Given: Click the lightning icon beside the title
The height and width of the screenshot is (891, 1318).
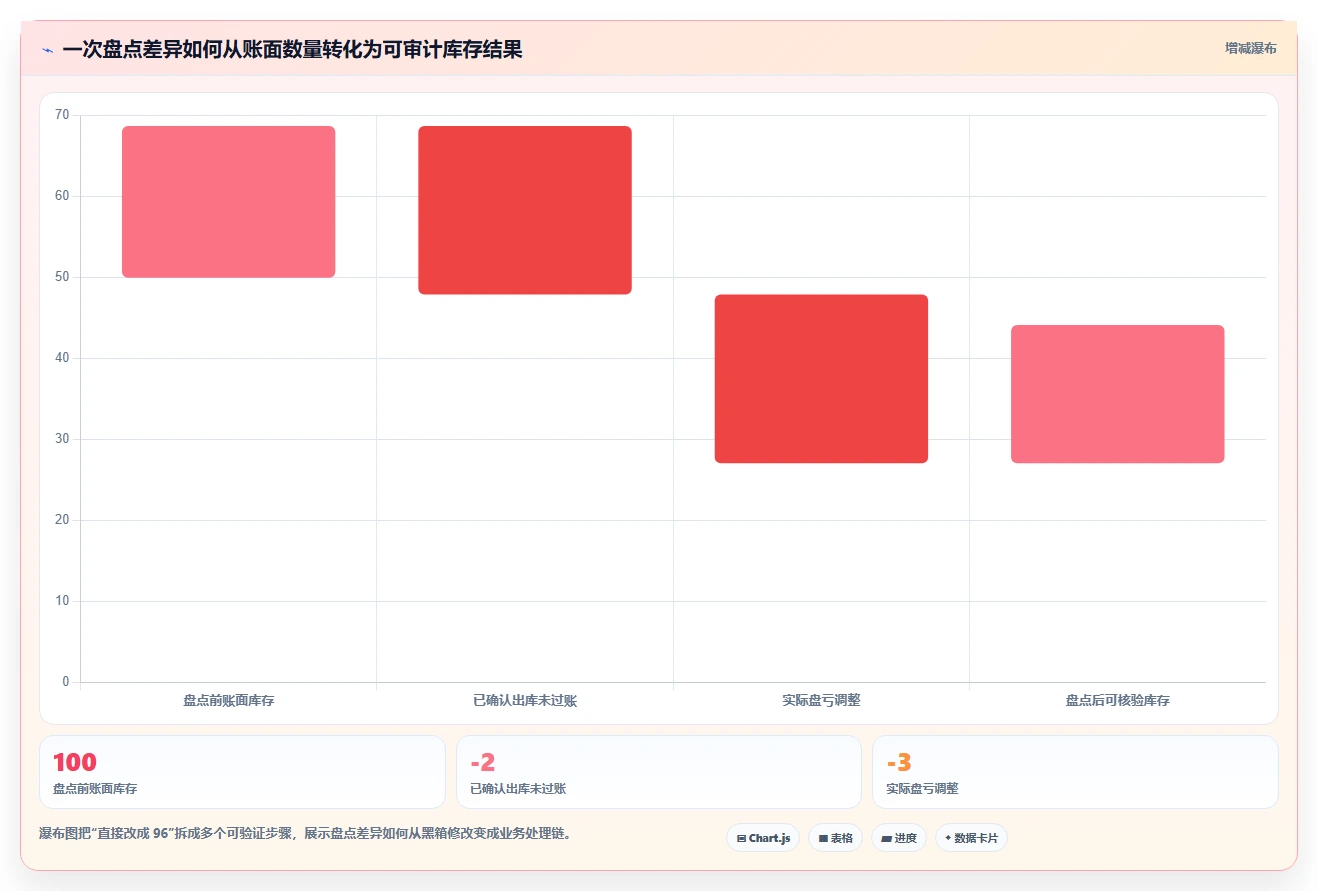Looking at the screenshot, I should click(x=47, y=49).
